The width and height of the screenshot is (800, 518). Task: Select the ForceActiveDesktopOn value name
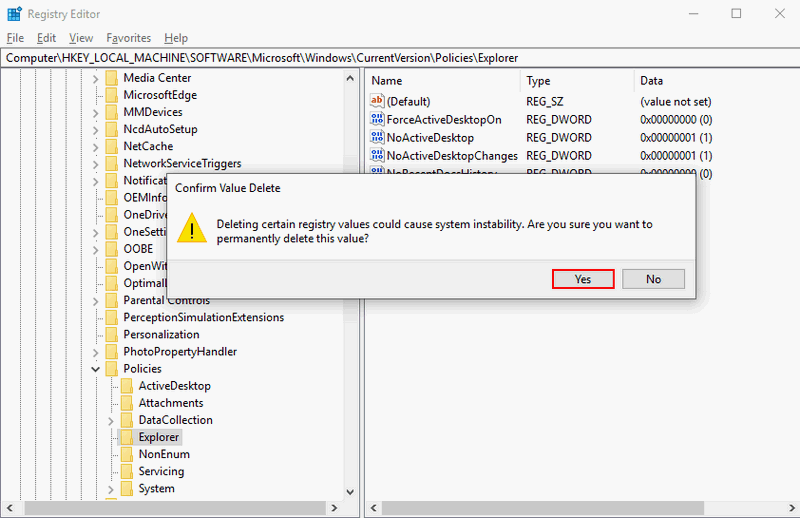(x=444, y=119)
